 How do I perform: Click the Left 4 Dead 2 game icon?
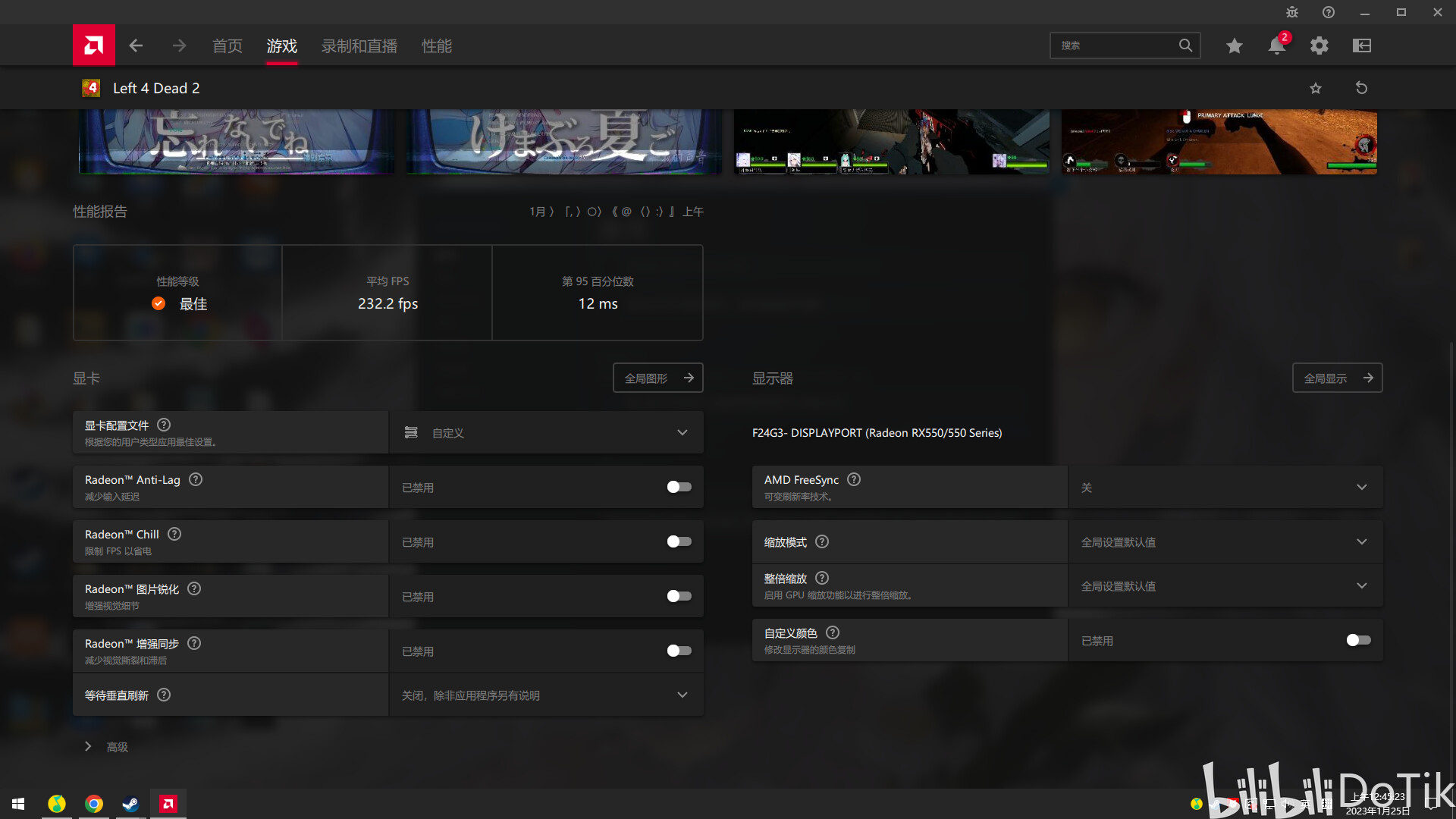point(91,88)
